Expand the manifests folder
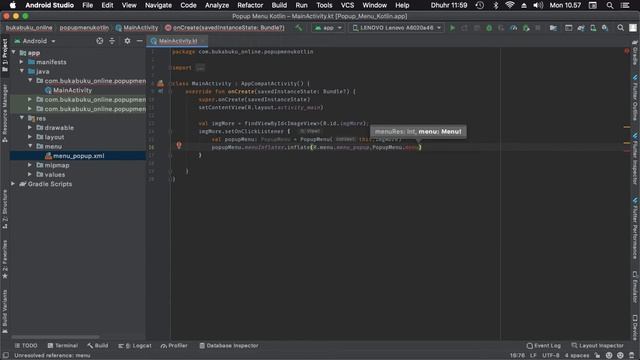Image resolution: width=640 pixels, height=360 pixels. [22, 62]
